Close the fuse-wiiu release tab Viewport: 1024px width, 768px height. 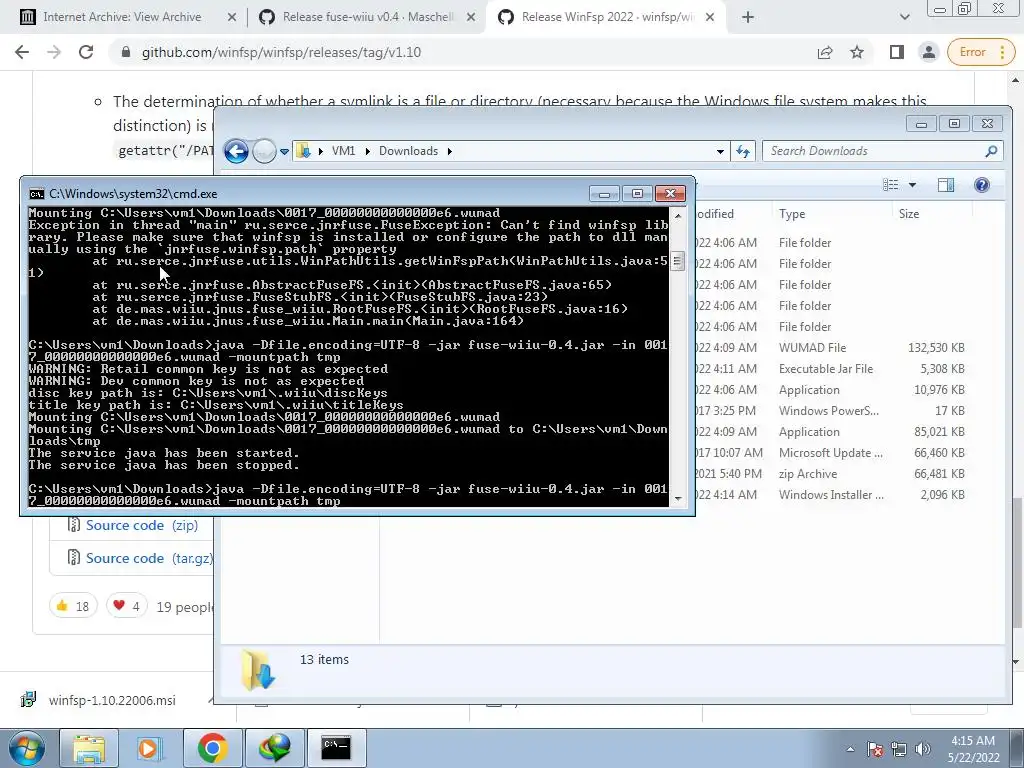coord(471,18)
